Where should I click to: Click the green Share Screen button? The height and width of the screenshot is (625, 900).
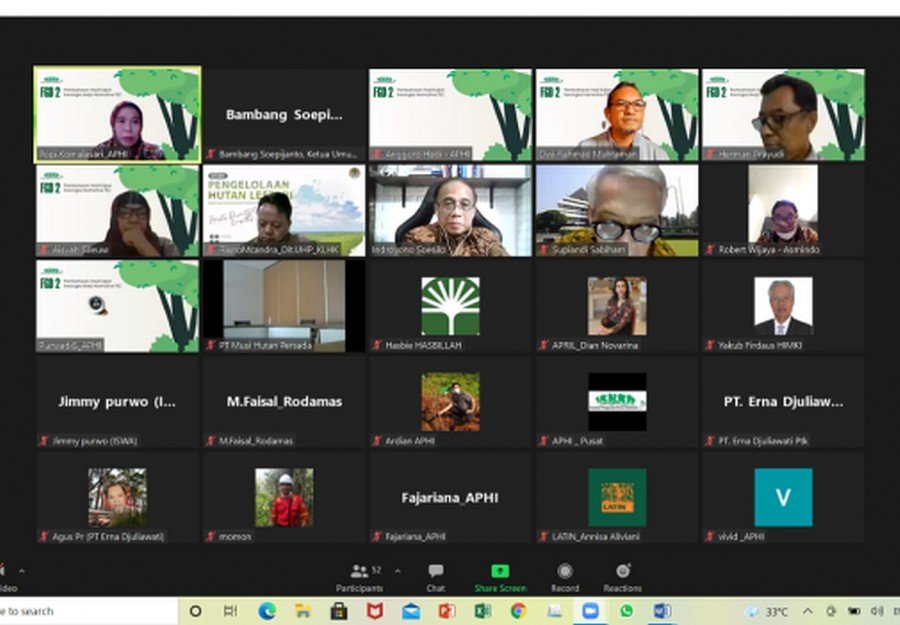click(x=500, y=577)
